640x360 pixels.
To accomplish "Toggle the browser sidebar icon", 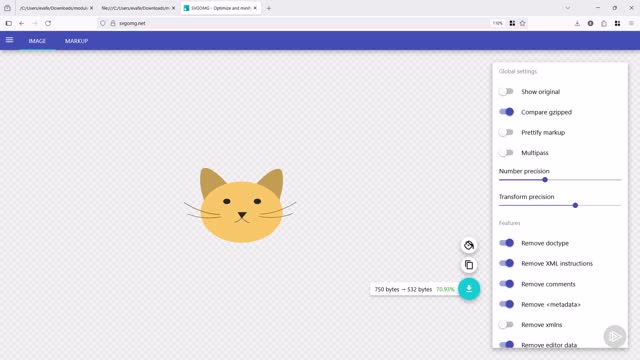I will click(x=9, y=23).
